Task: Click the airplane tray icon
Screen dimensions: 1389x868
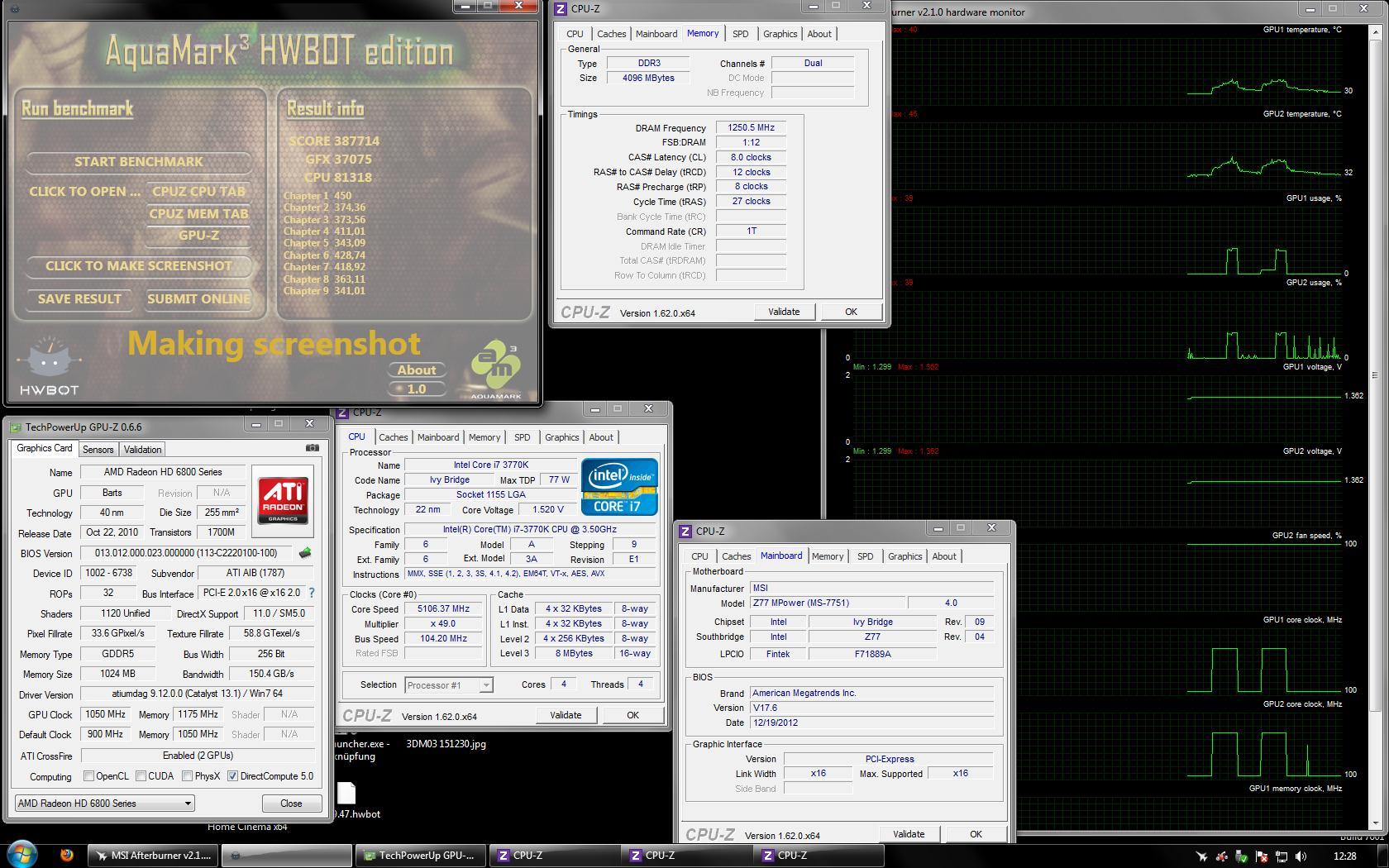Action: click(1202, 856)
